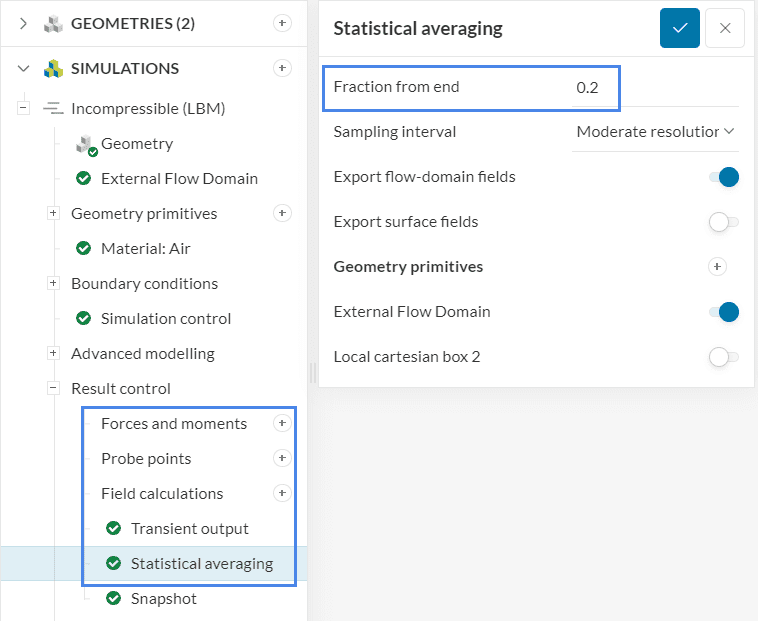Screen dimensions: 758x621
Task: Enable Export surface fields toggle
Action: click(723, 222)
